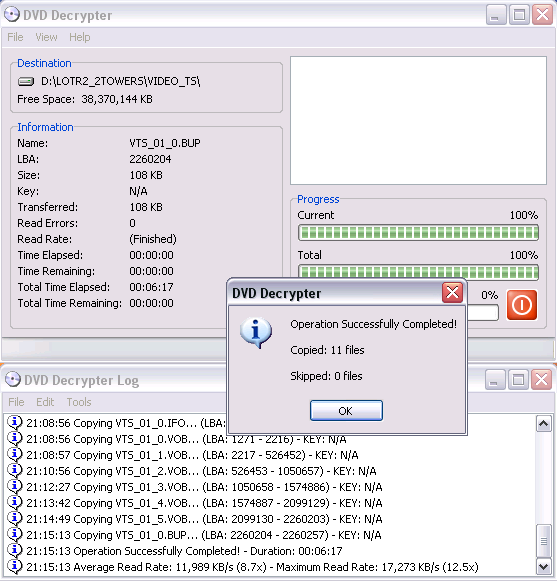Open the Tools menu in Log window
This screenshot has width=557, height=581.
coord(79,402)
